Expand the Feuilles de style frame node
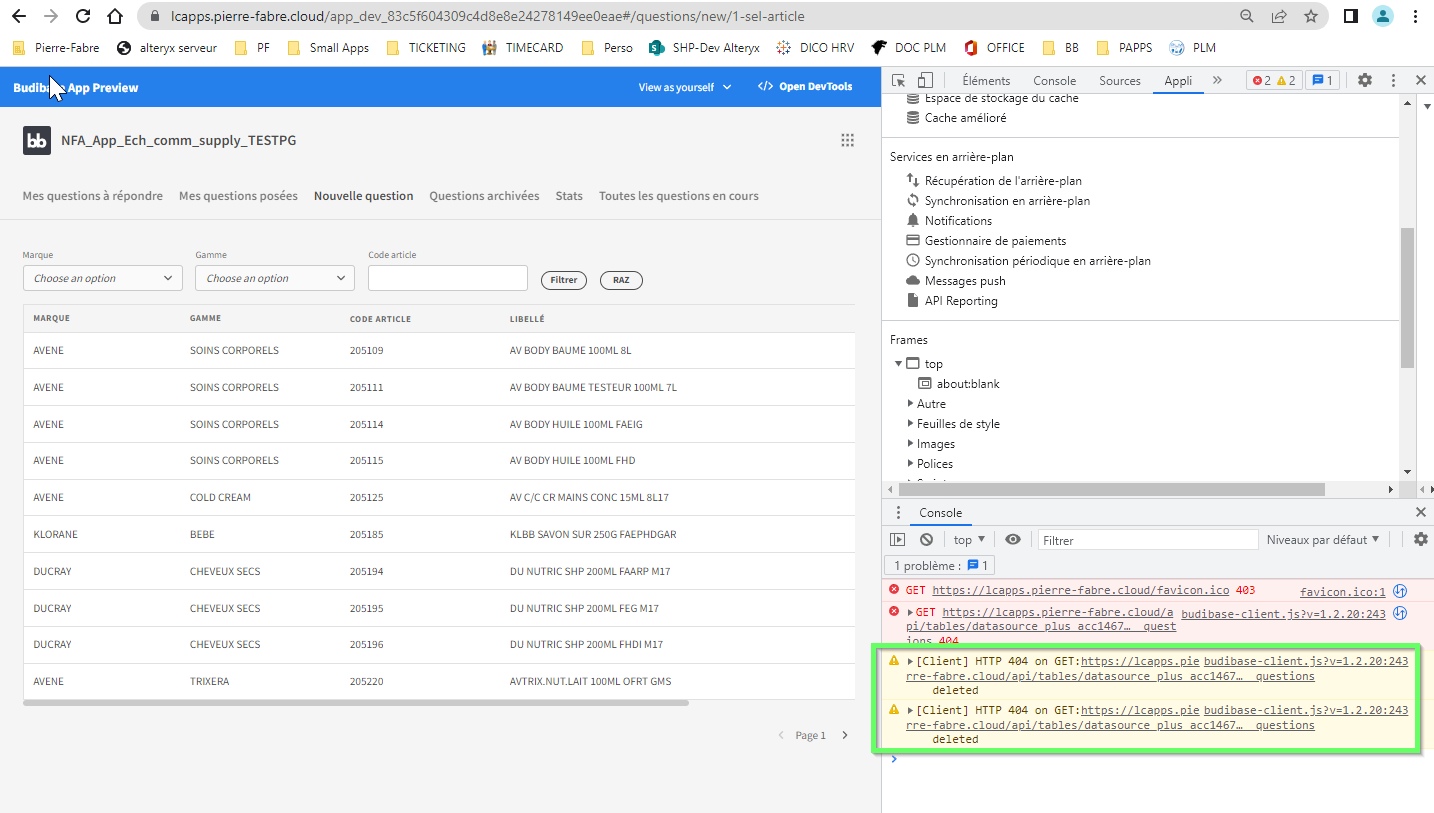Viewport: 1434px width, 813px height. 910,424
